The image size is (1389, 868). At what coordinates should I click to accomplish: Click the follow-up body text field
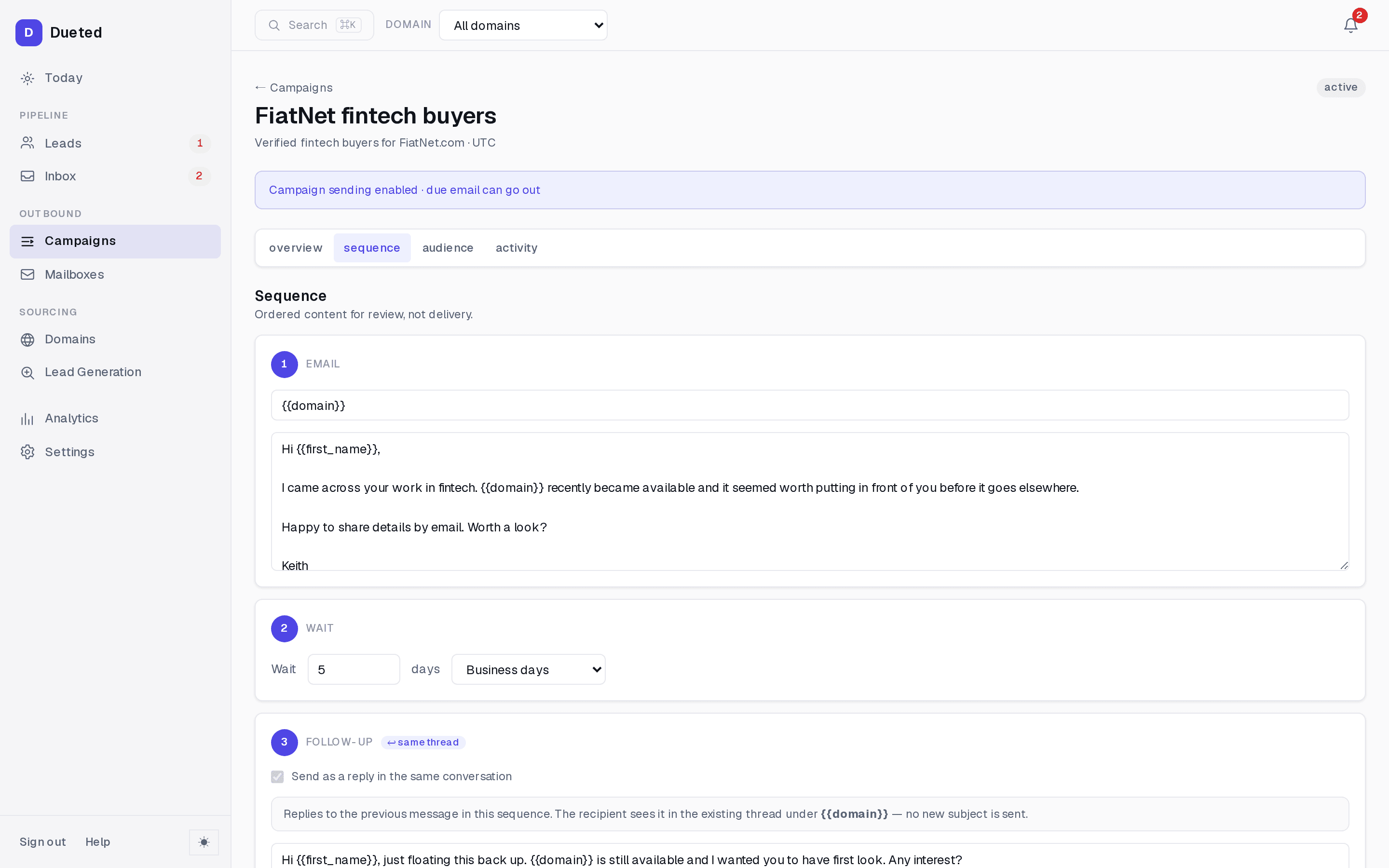pos(809,856)
